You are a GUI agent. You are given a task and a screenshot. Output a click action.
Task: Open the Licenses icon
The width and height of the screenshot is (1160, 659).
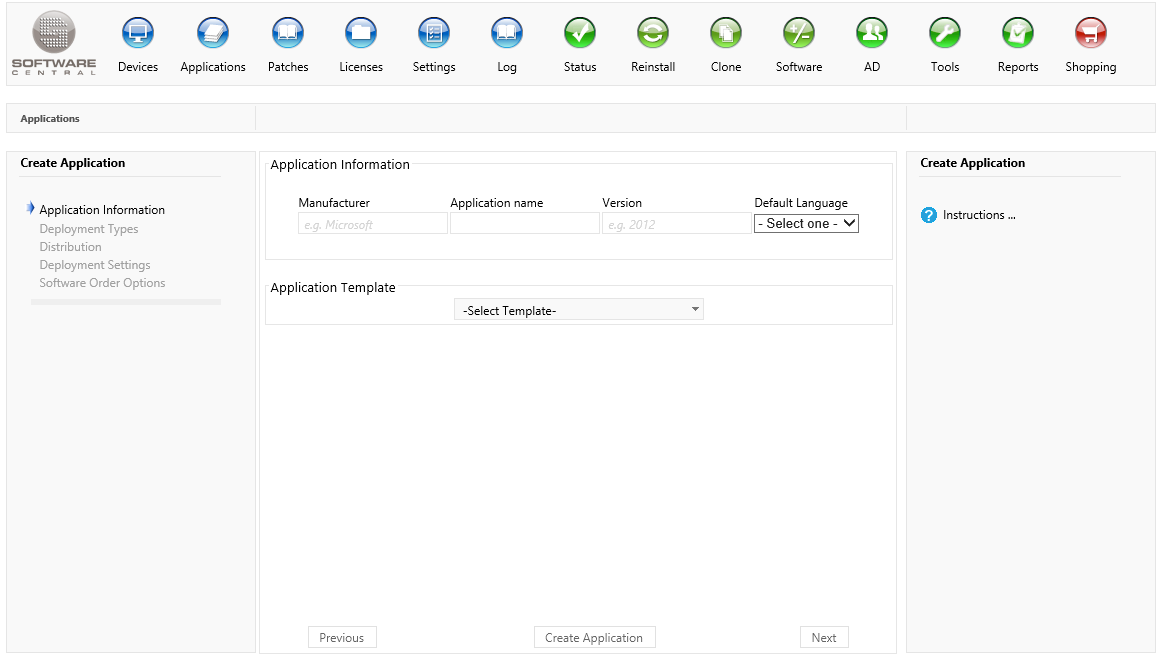point(361,34)
